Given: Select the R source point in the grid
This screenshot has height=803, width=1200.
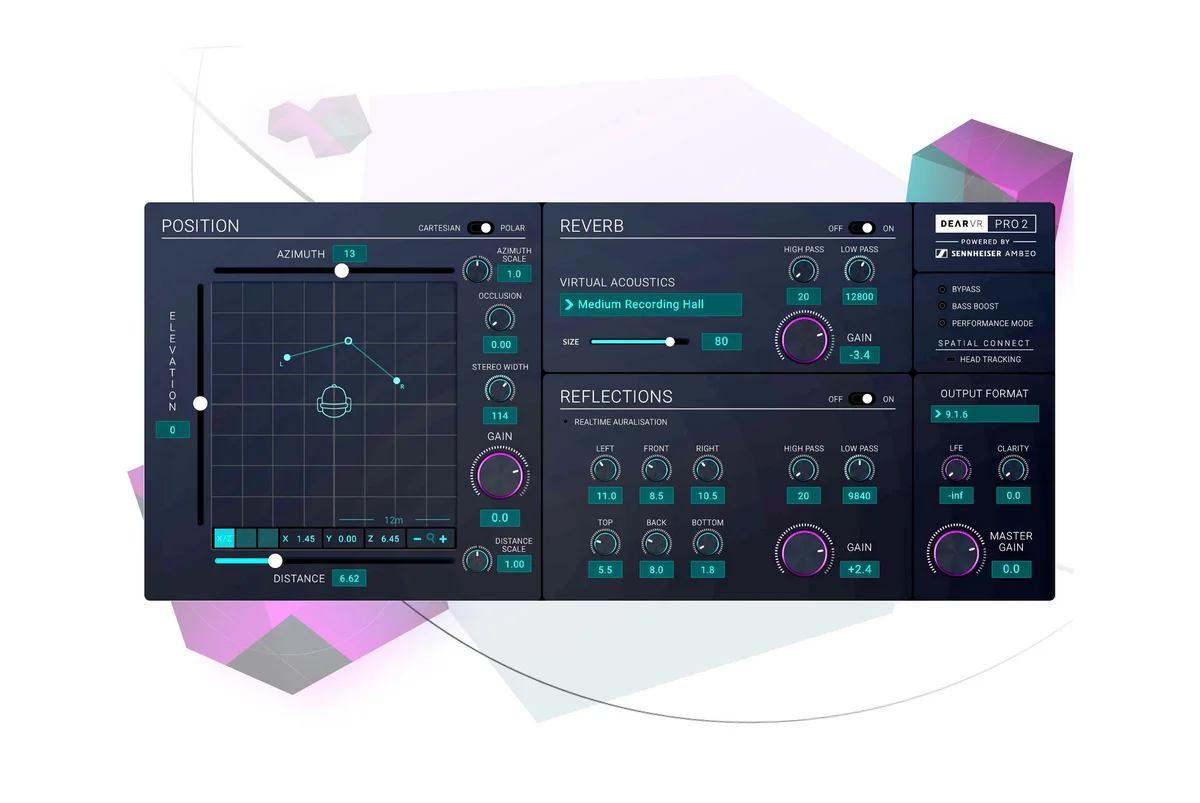Looking at the screenshot, I should click(x=397, y=381).
